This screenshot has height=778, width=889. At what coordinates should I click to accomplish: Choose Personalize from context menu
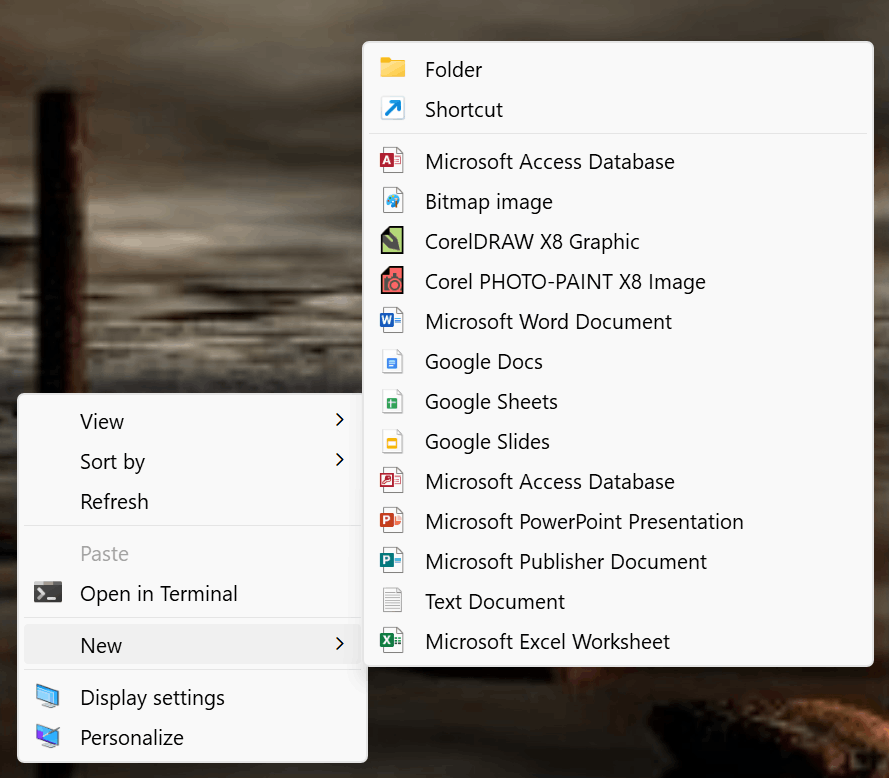[x=193, y=737]
